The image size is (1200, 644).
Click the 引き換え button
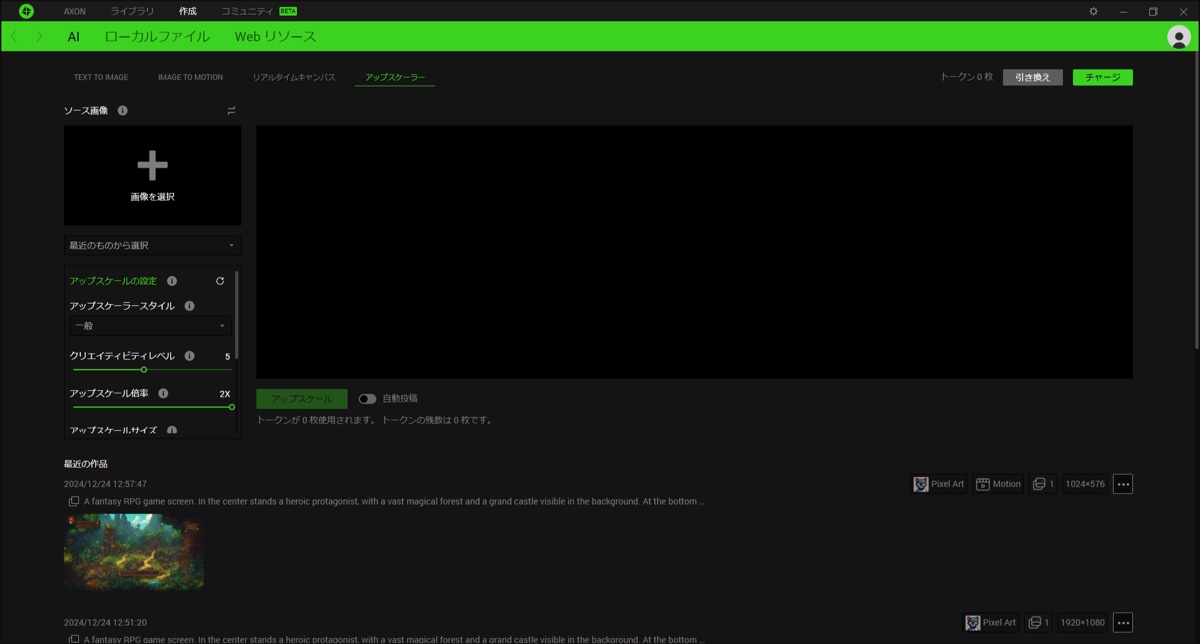pyautogui.click(x=1032, y=77)
